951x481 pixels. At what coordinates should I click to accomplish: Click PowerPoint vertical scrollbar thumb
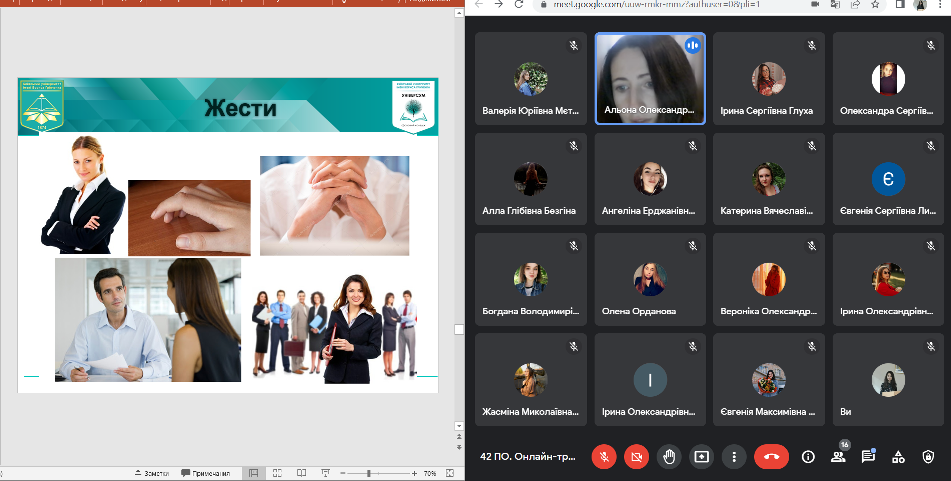[x=459, y=329]
